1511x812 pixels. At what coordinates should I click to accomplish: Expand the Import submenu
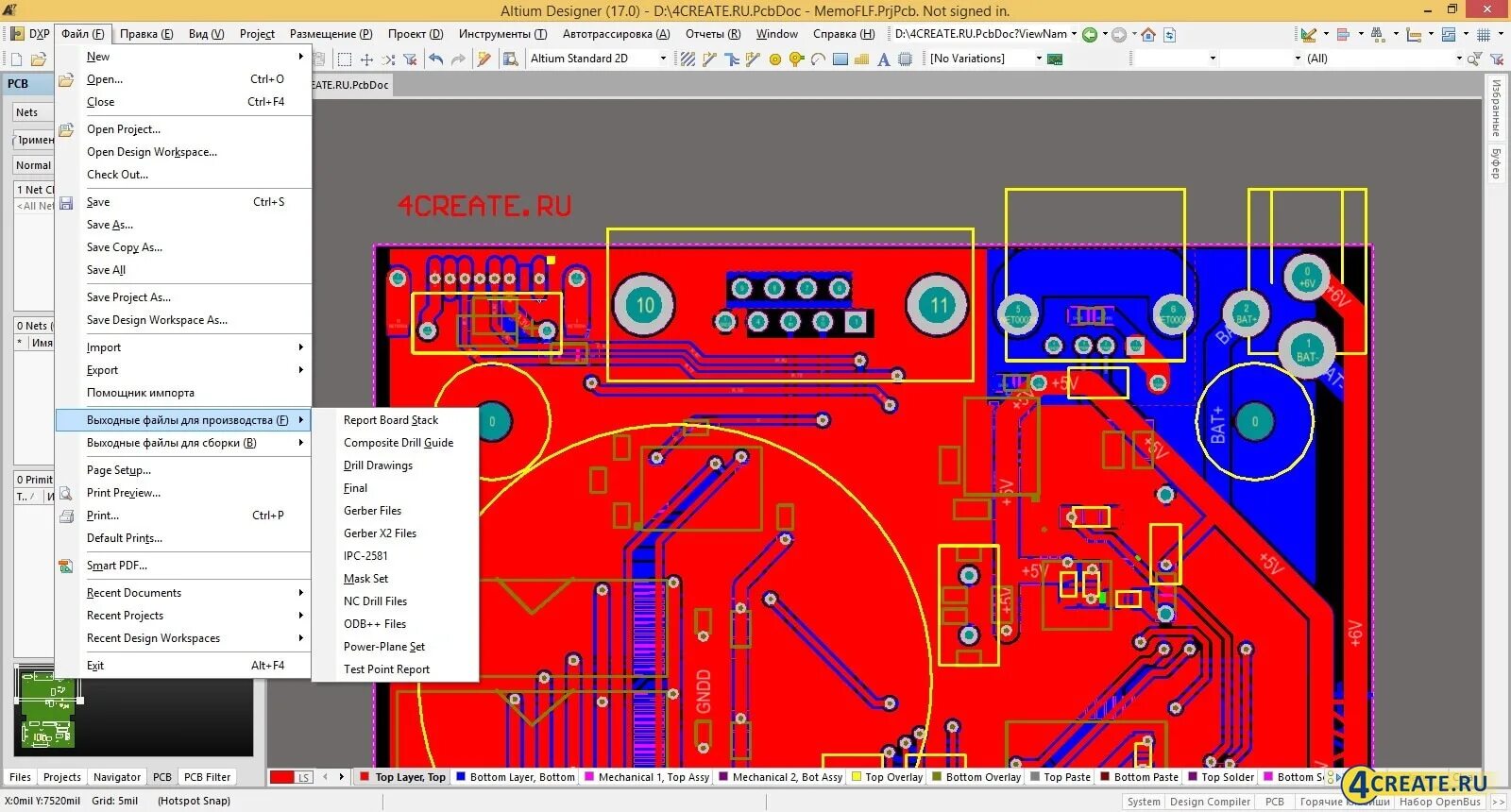[x=183, y=347]
